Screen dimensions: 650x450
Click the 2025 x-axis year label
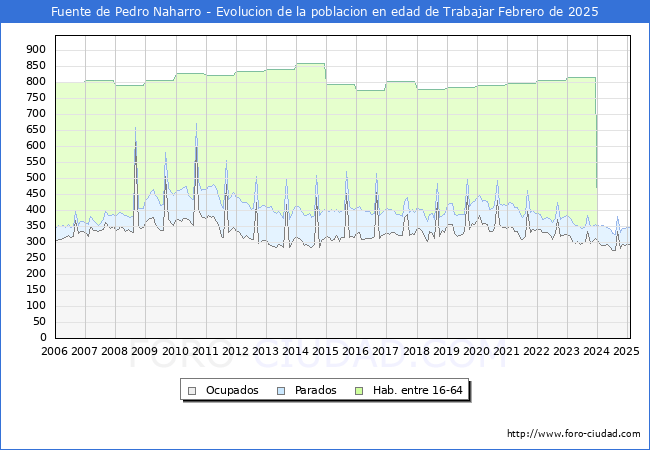(x=626, y=351)
